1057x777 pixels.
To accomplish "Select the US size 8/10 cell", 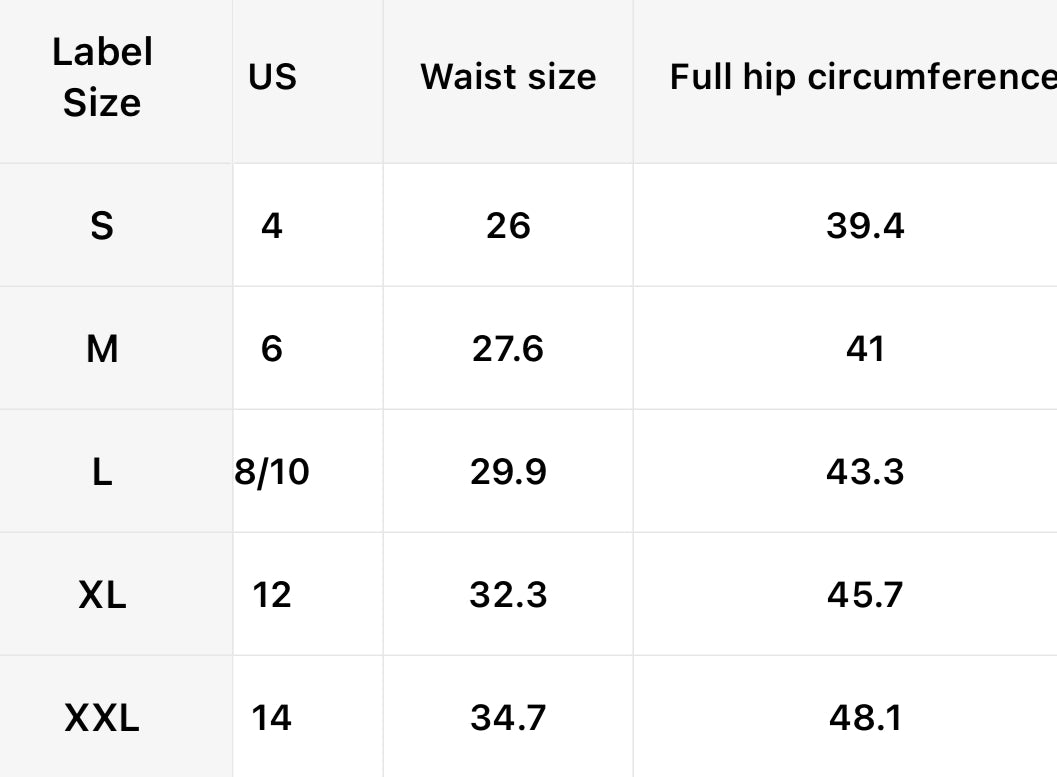I will (272, 472).
